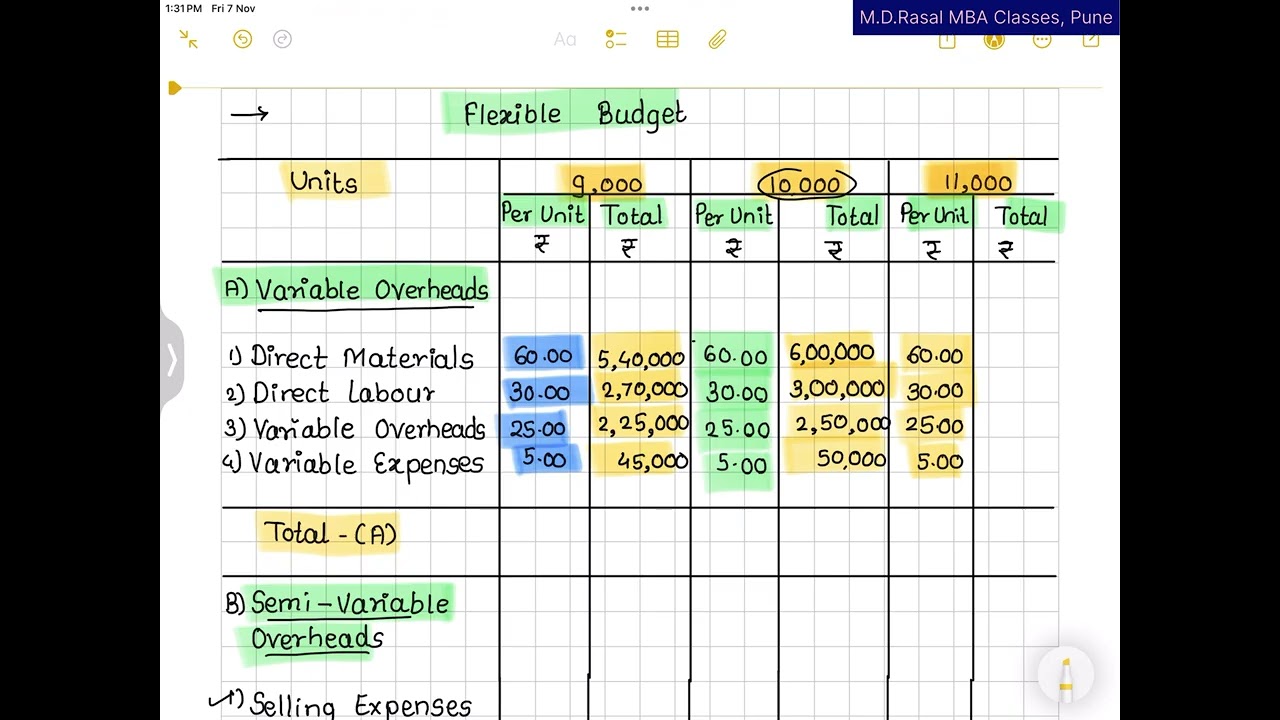Image resolution: width=1280 pixels, height=720 pixels.
Task: Open the minimized highlighter tool palette
Action: [x=1066, y=674]
